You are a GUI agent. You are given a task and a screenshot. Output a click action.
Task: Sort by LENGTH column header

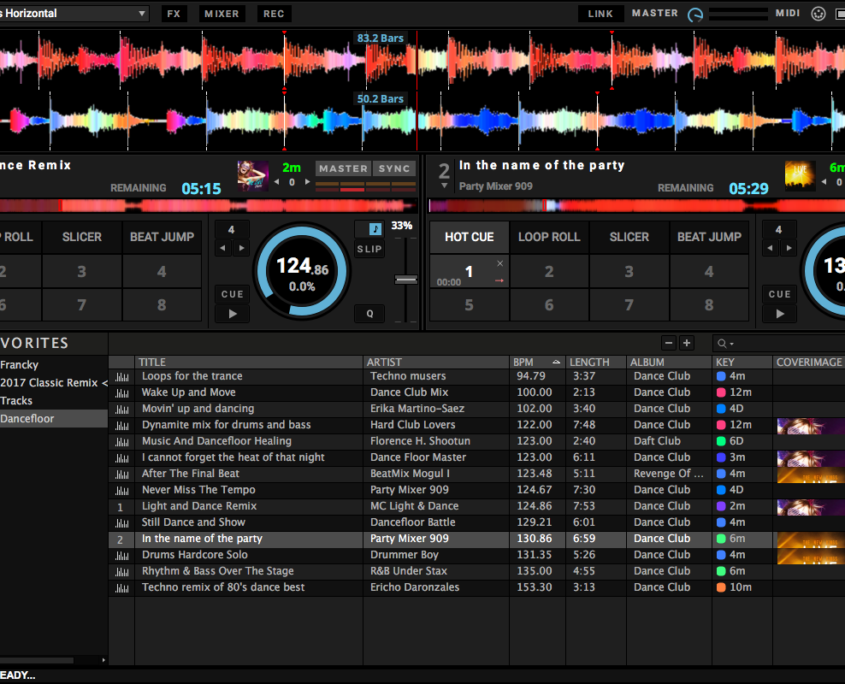coord(595,362)
